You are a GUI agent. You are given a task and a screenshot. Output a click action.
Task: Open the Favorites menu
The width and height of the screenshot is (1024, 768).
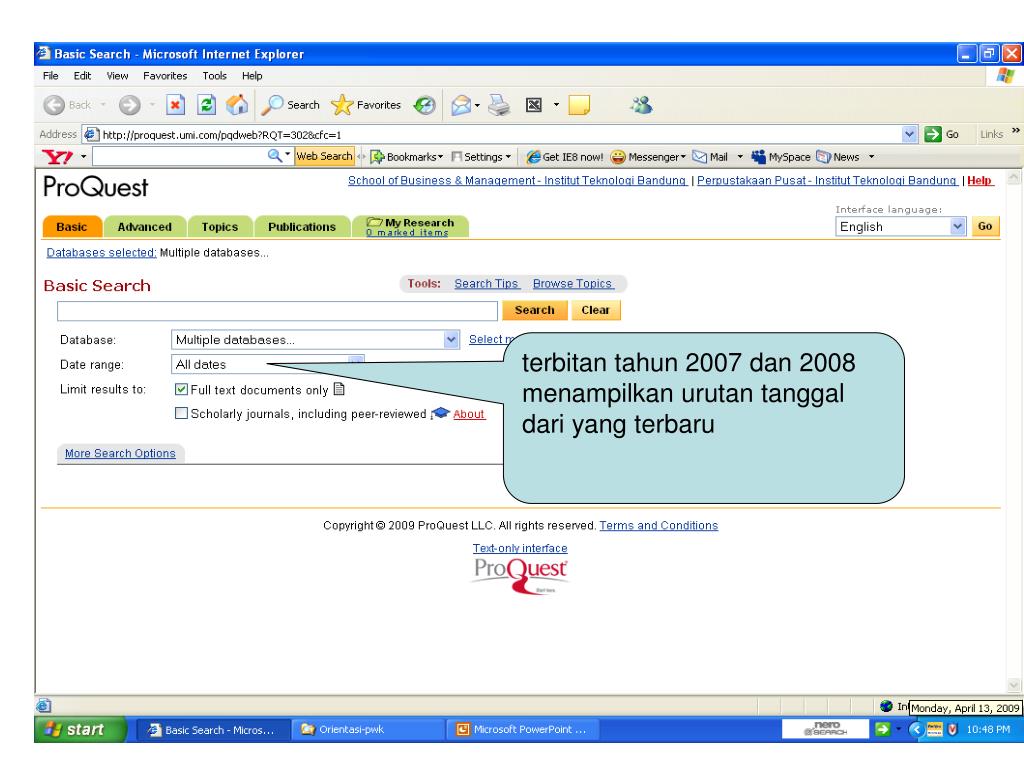(165, 76)
